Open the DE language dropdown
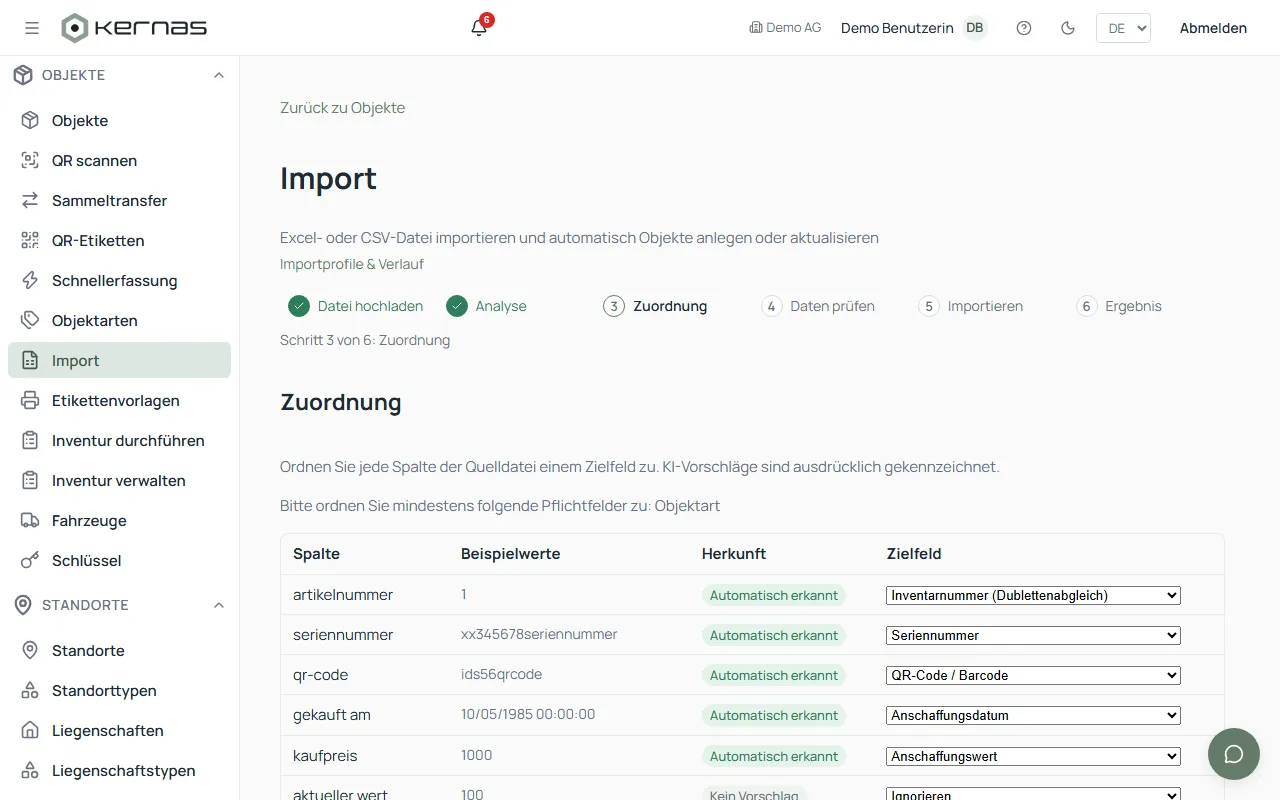This screenshot has height=800, width=1280. coord(1123,28)
